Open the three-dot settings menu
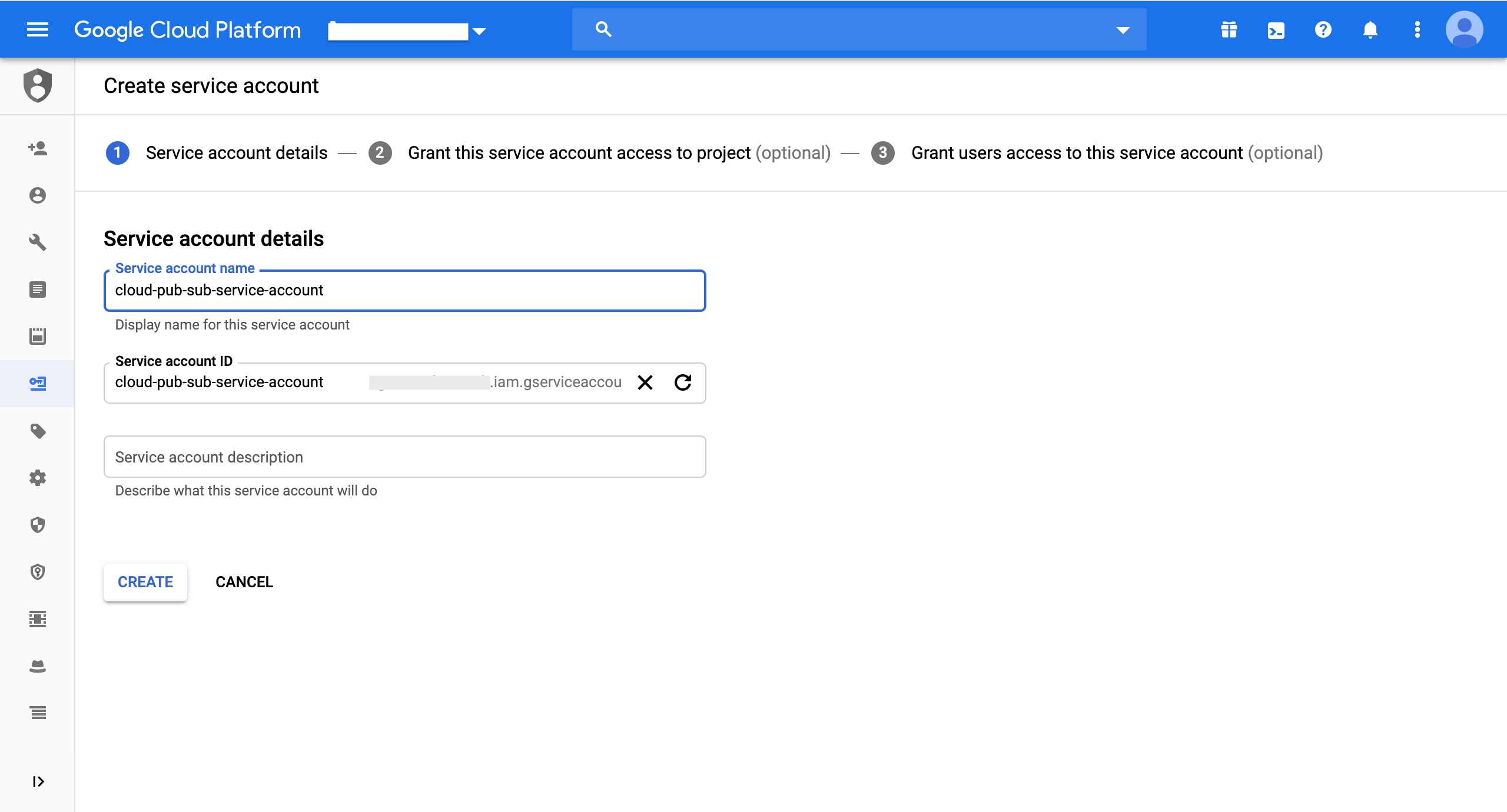 (x=1417, y=29)
